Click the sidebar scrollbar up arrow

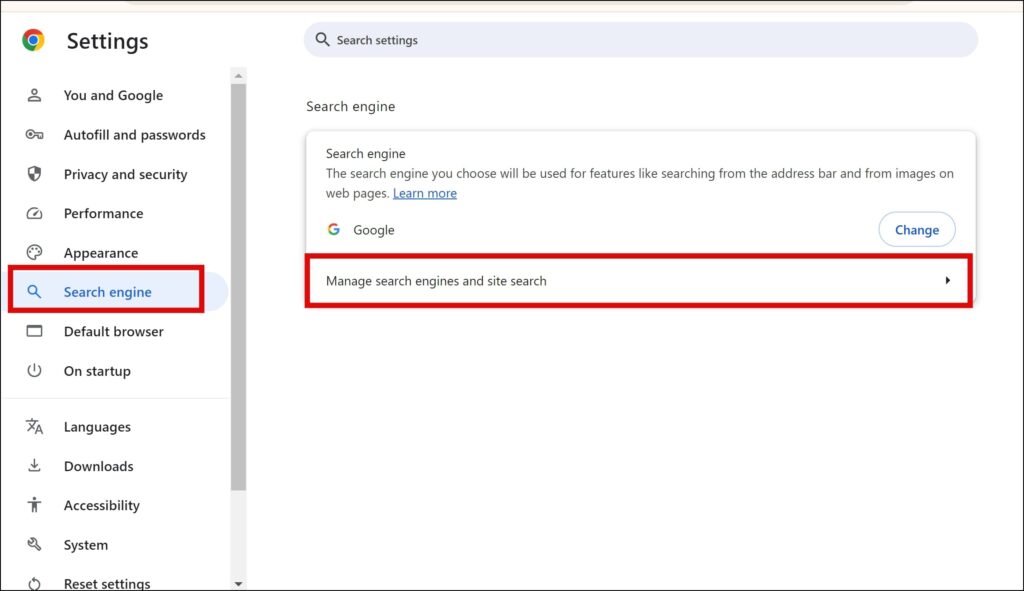238,76
